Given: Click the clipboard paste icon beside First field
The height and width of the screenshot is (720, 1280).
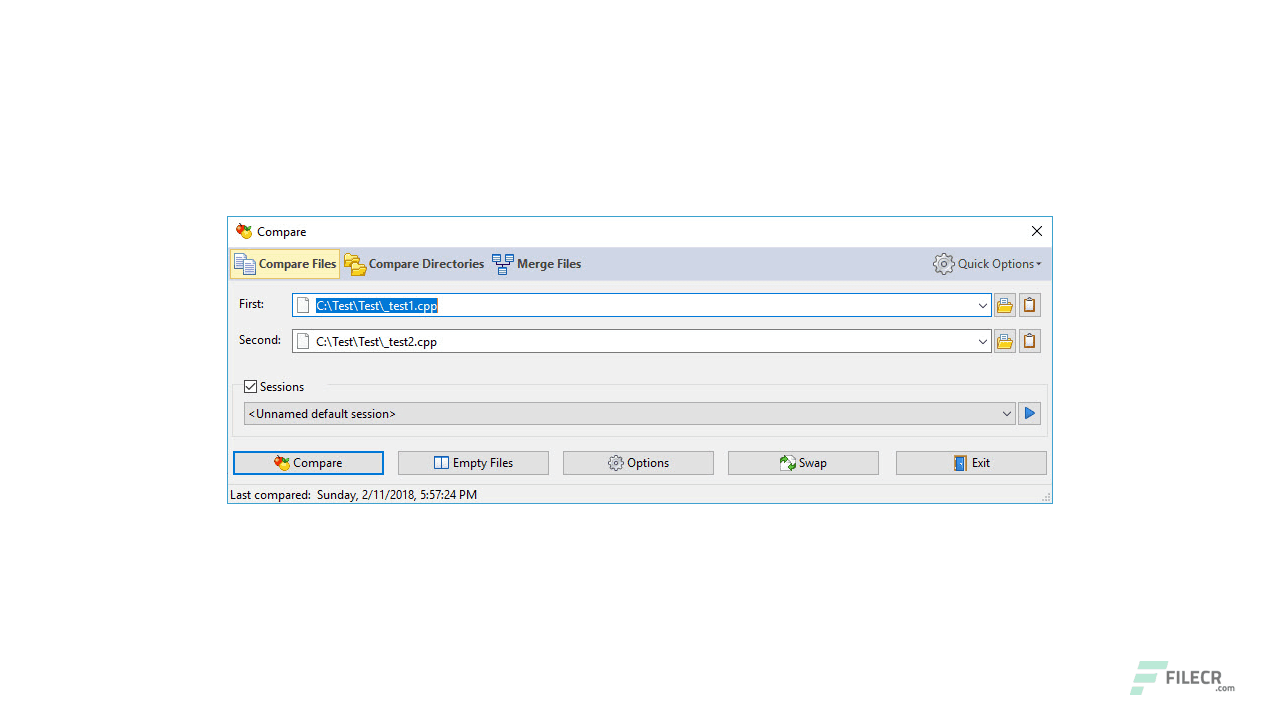Looking at the screenshot, I should 1029,305.
